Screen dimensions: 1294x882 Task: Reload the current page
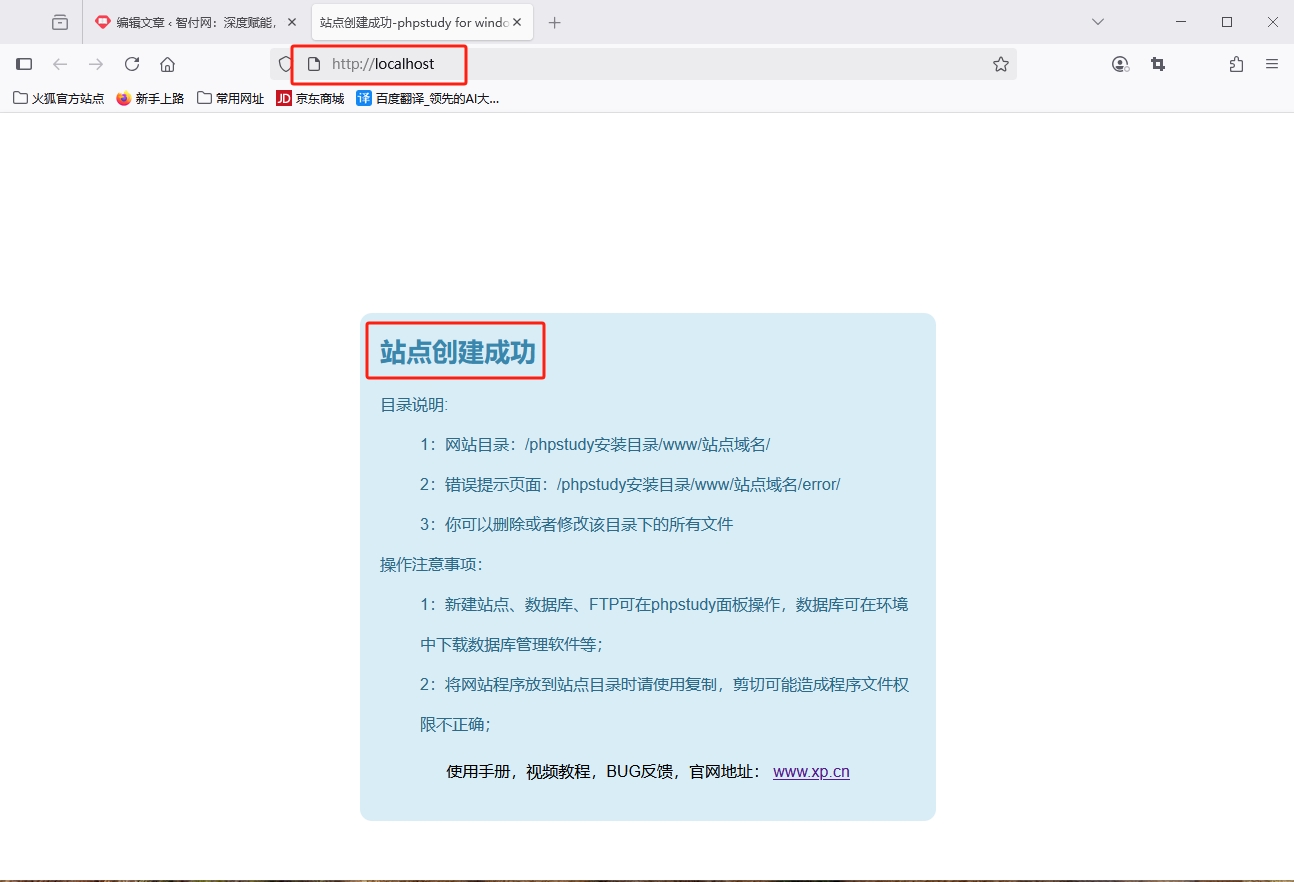(x=132, y=64)
